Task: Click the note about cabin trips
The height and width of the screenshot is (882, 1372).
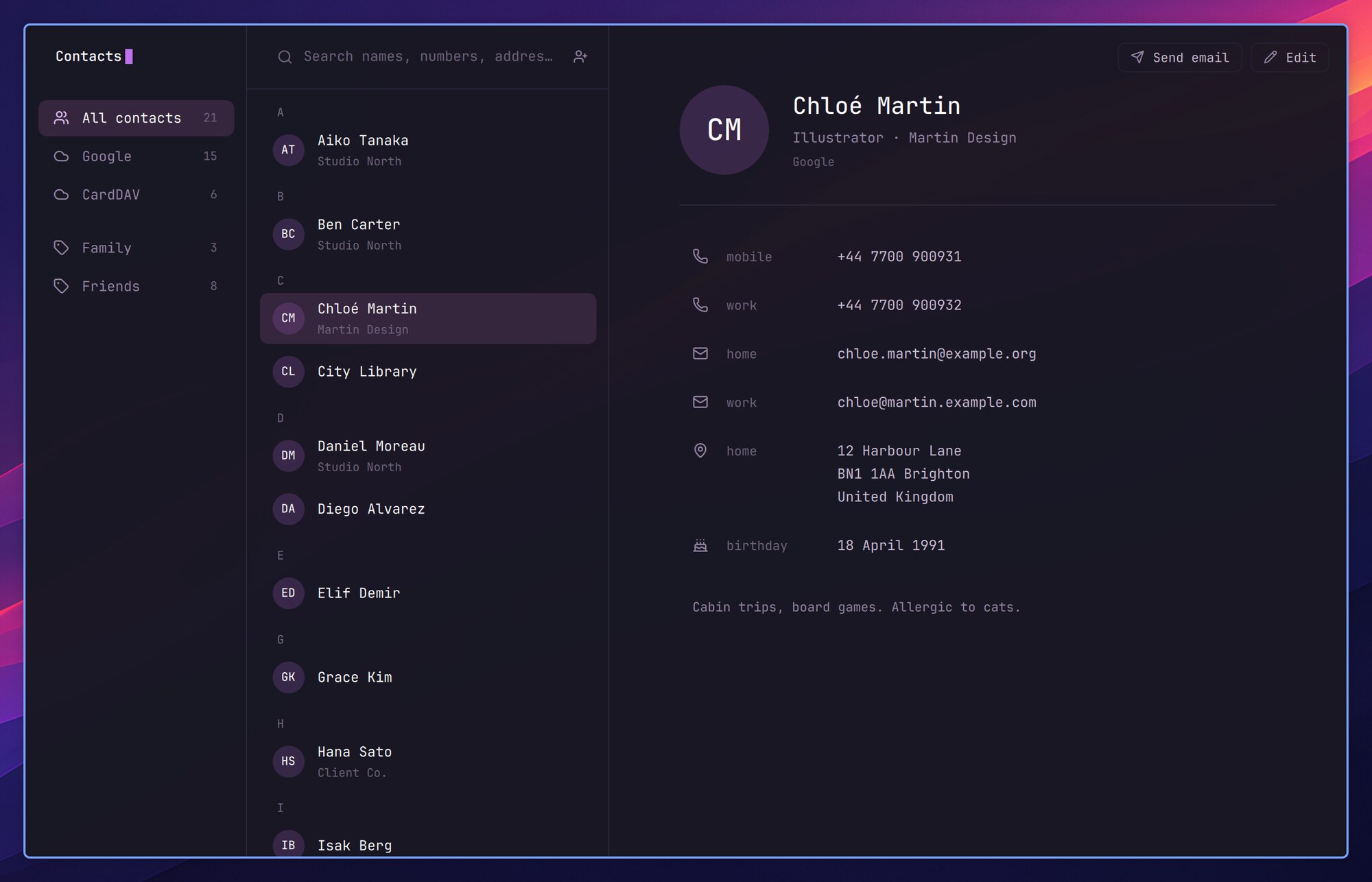Action: click(x=856, y=608)
